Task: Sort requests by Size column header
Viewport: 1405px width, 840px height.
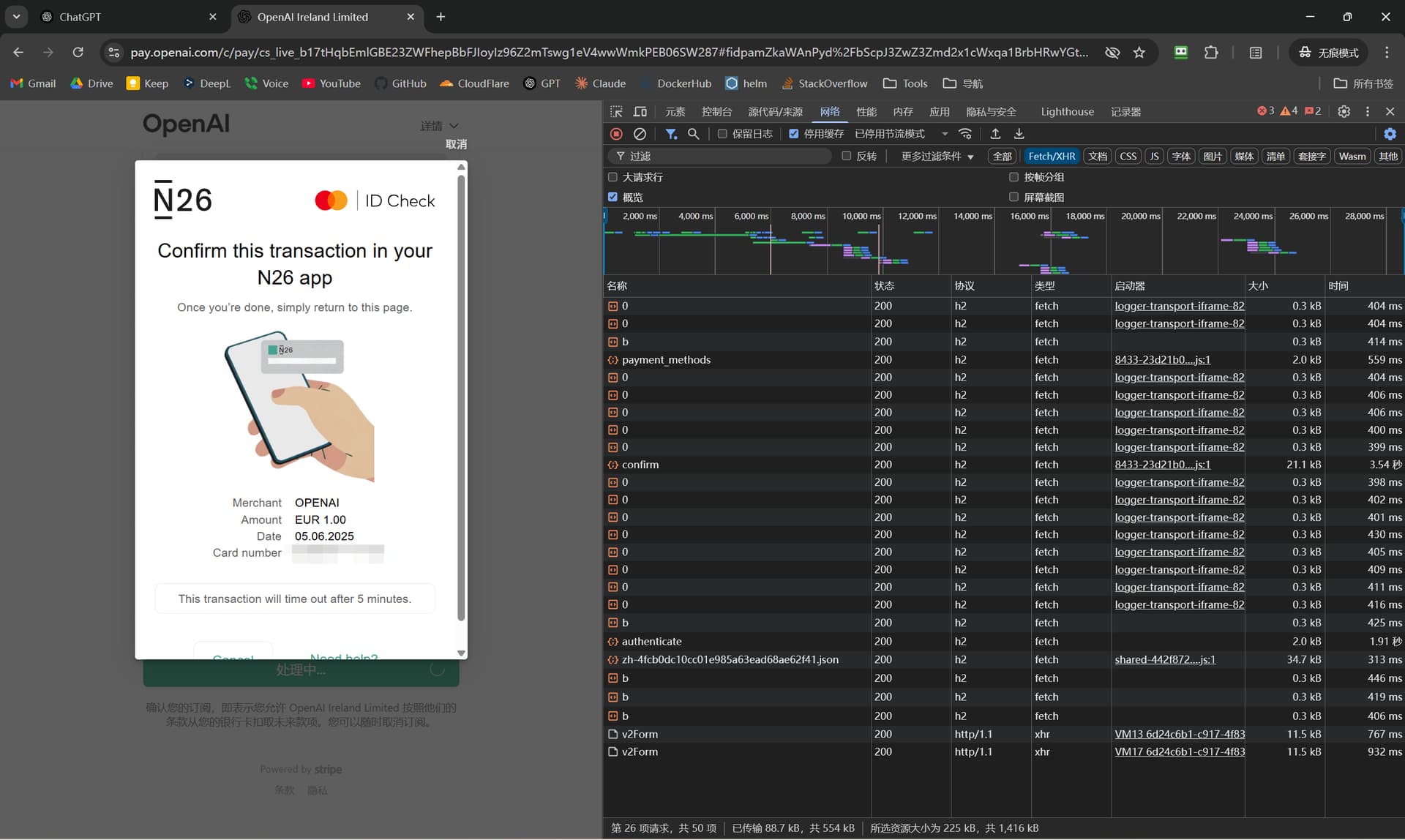Action: click(x=1284, y=285)
